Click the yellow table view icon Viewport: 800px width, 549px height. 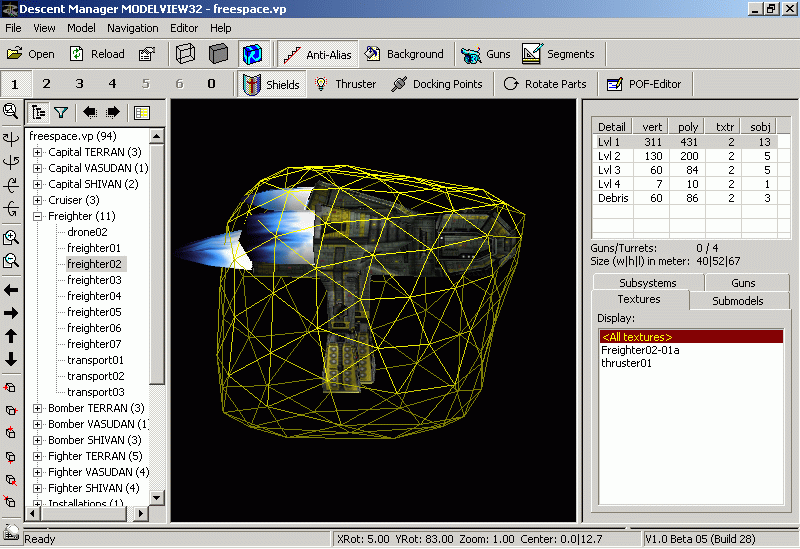click(141, 112)
